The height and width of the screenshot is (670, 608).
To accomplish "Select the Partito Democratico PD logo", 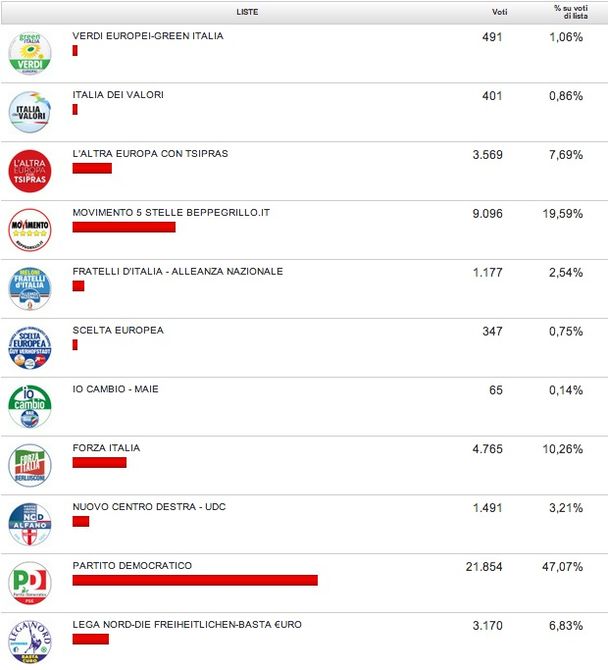I will tap(29, 583).
